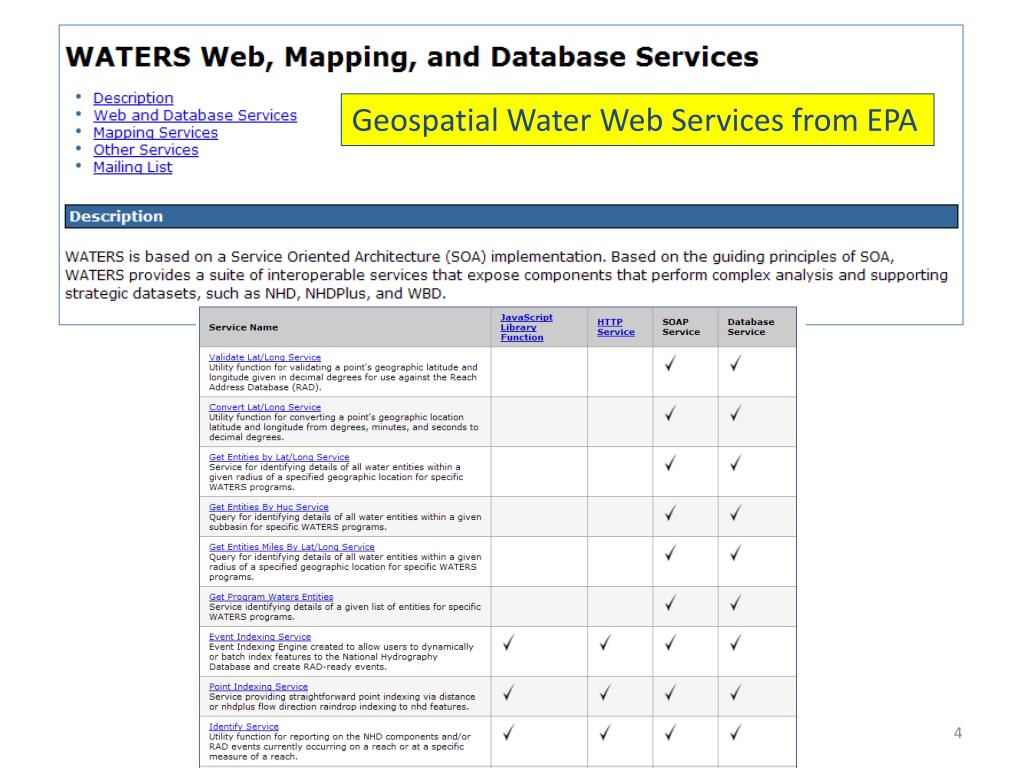Click Database checkmark in Get Entities by Lat/Long row

point(735,464)
